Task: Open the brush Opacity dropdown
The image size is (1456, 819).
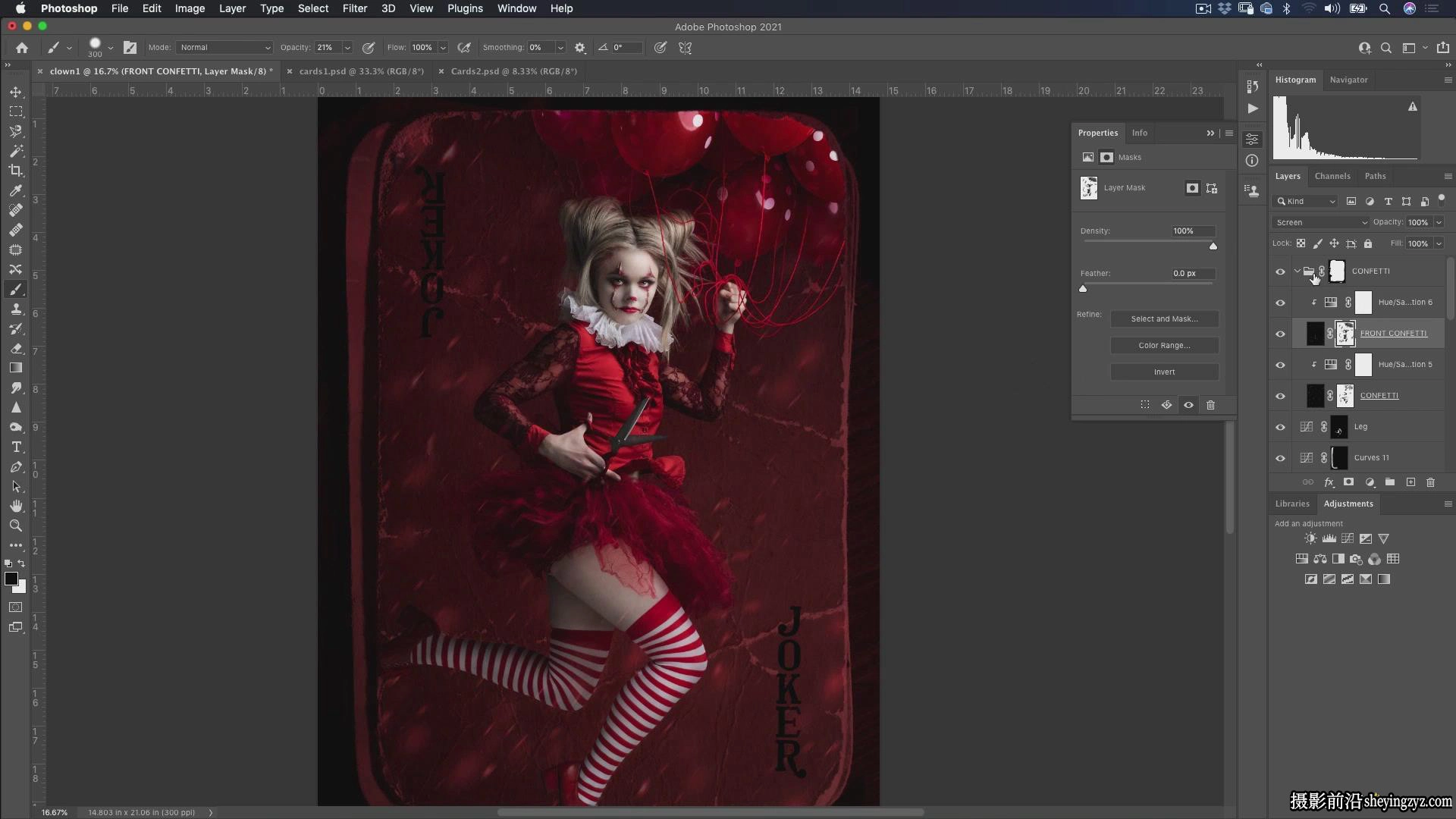Action: click(347, 47)
